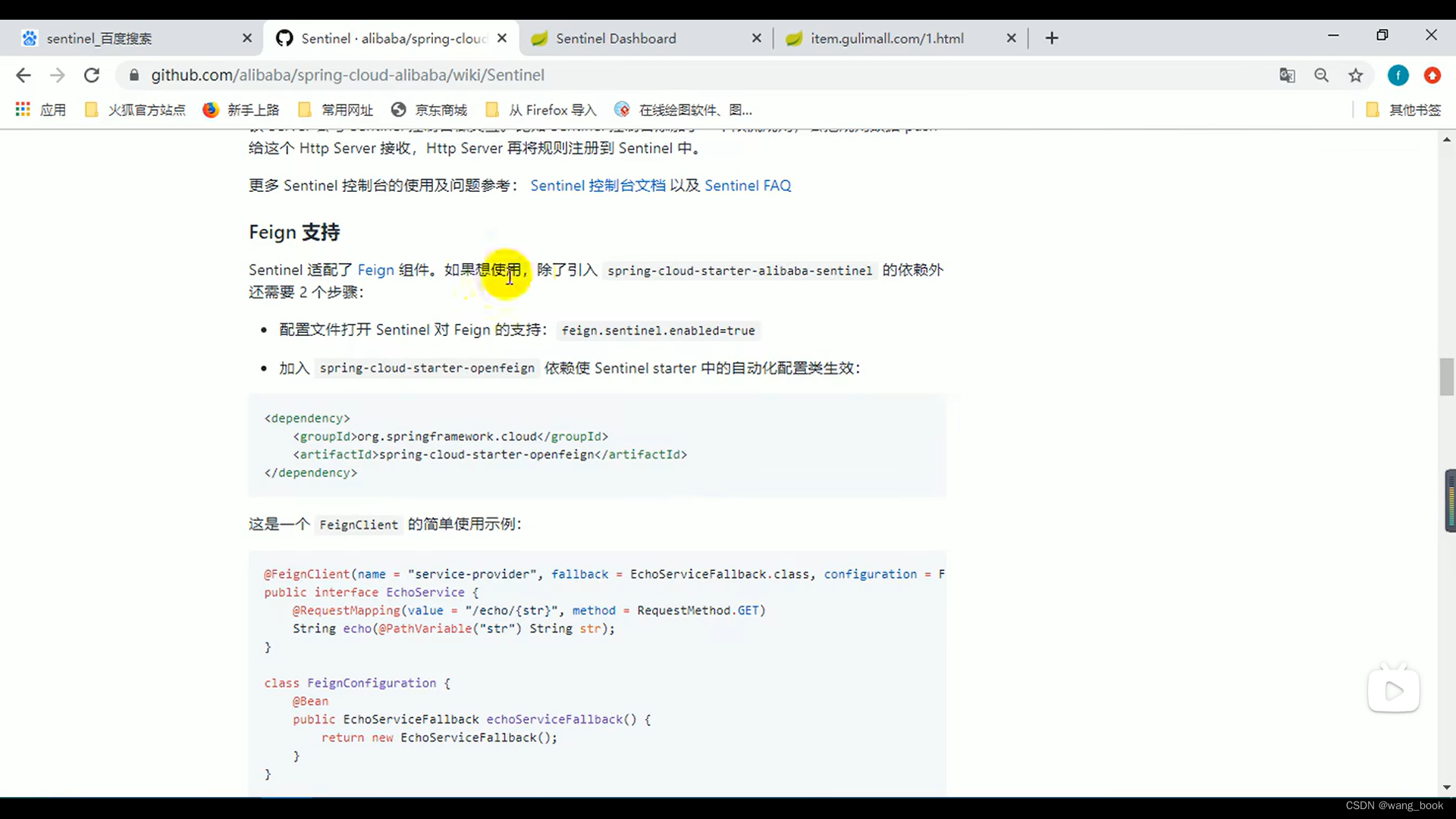Screen dimensions: 1456x819
Task: Switch to the Sentinel Dashboard tab
Action: 614,38
